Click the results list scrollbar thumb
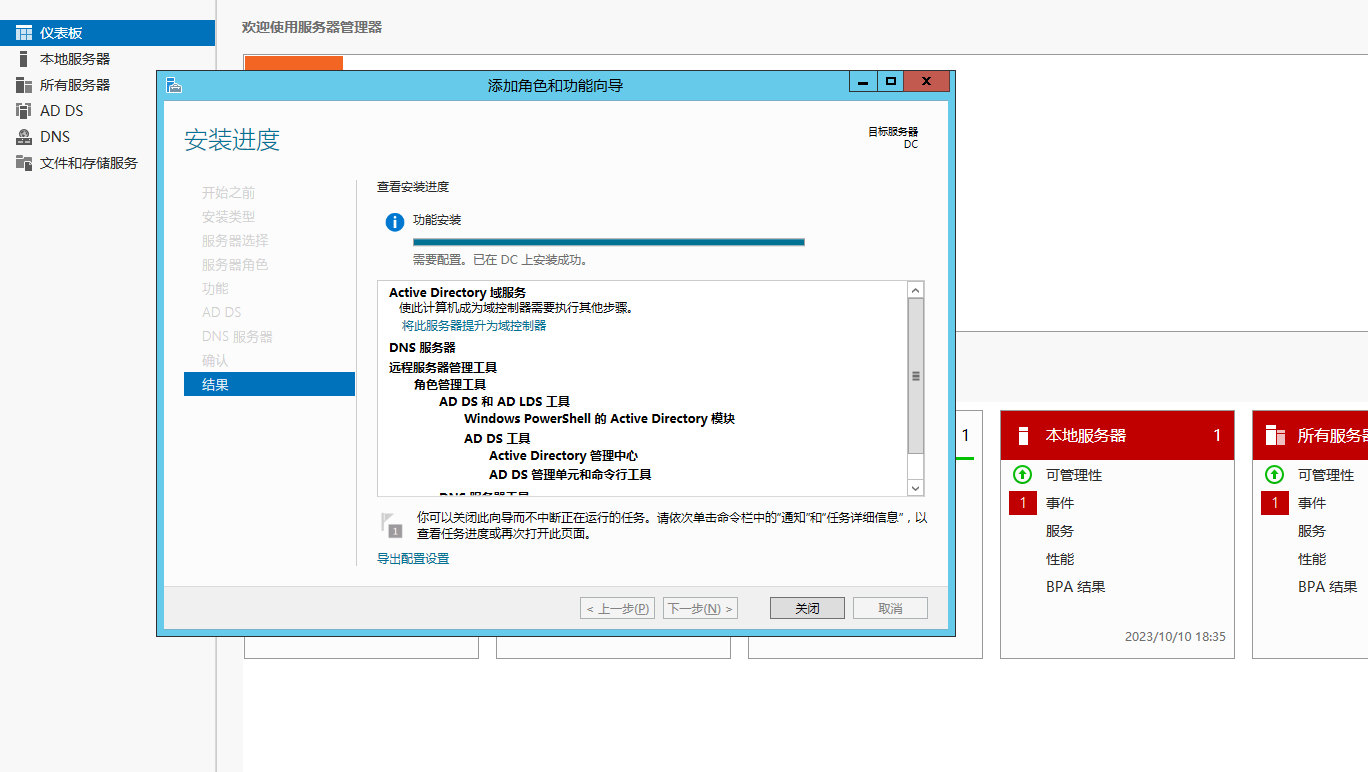The width and height of the screenshot is (1368, 772). [915, 376]
